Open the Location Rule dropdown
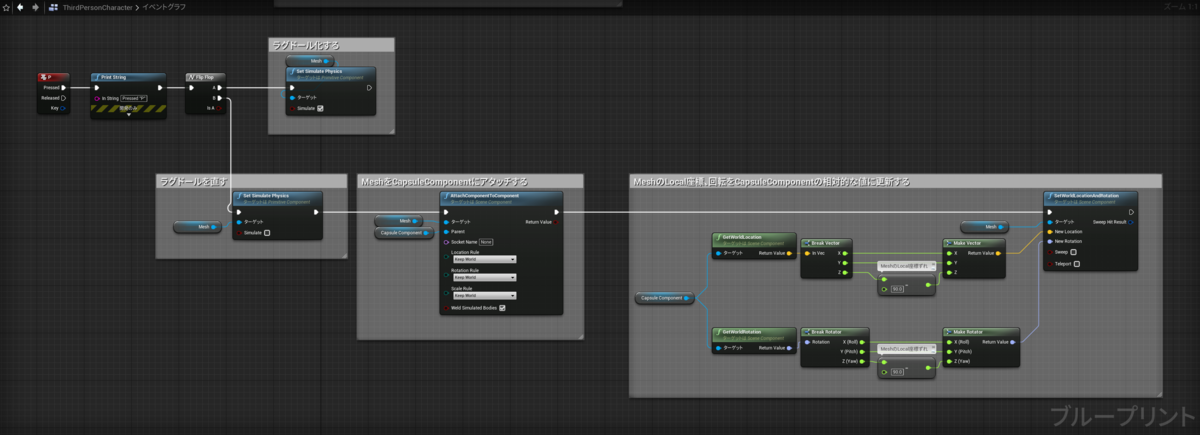 (484, 259)
